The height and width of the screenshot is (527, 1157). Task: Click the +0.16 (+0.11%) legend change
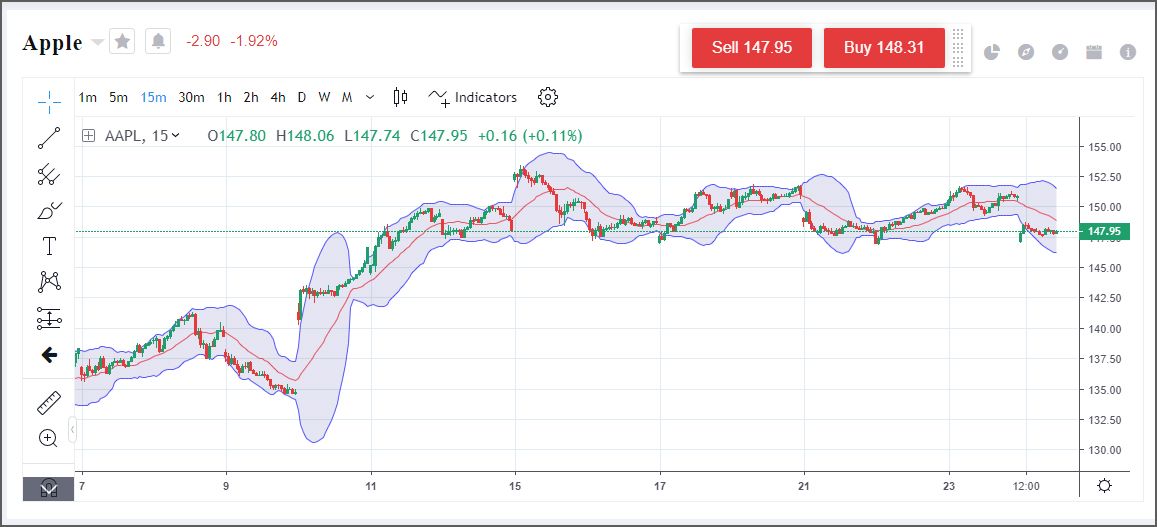pos(531,136)
